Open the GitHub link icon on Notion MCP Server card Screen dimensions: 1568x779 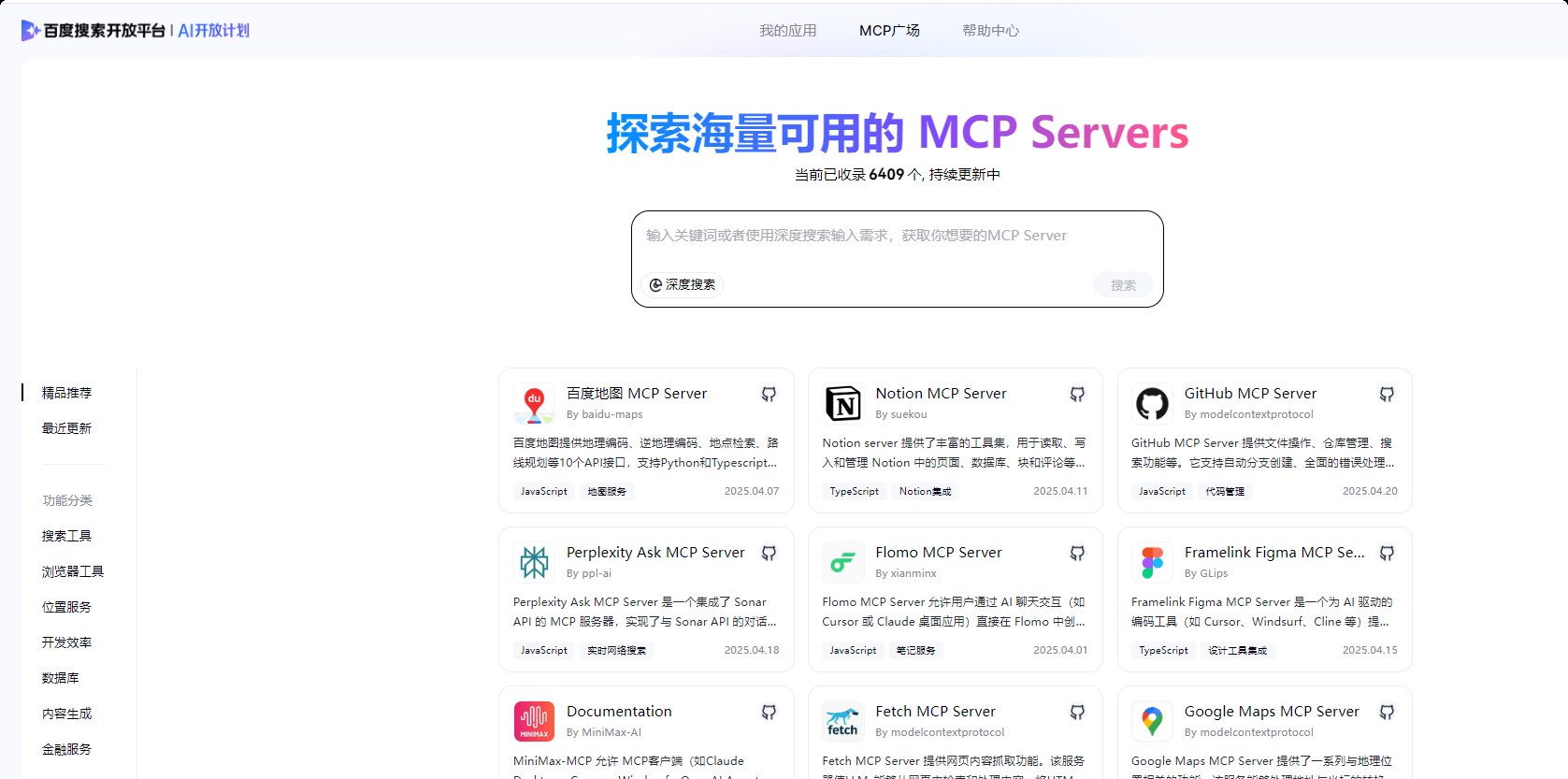coord(1077,395)
